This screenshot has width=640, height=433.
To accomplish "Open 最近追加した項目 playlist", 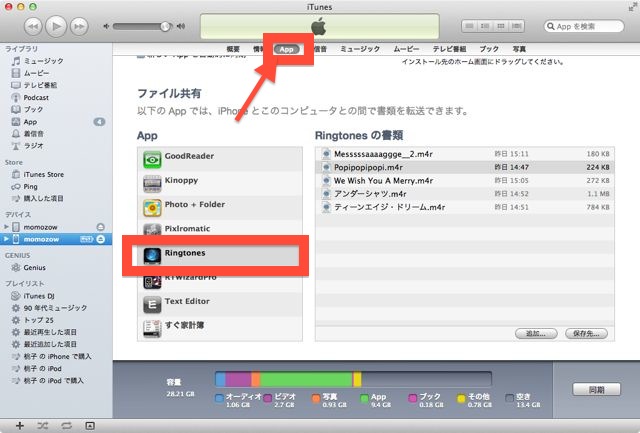I will pyautogui.click(x=56, y=344).
